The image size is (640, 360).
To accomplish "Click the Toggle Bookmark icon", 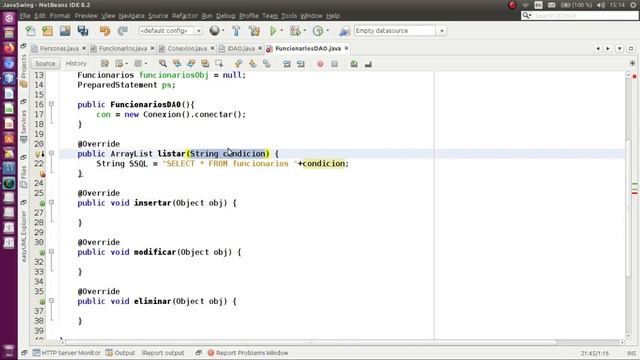I will coord(267,64).
